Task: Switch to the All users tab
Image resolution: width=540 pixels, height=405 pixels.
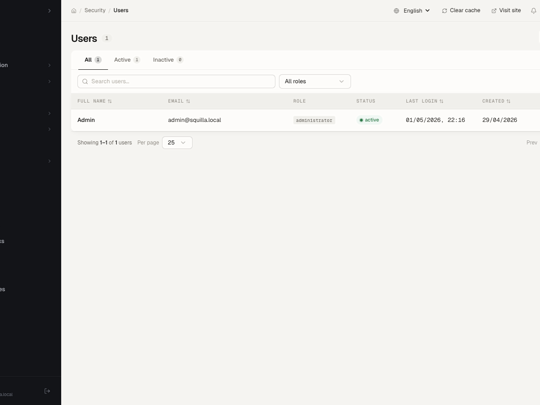Action: (93, 60)
